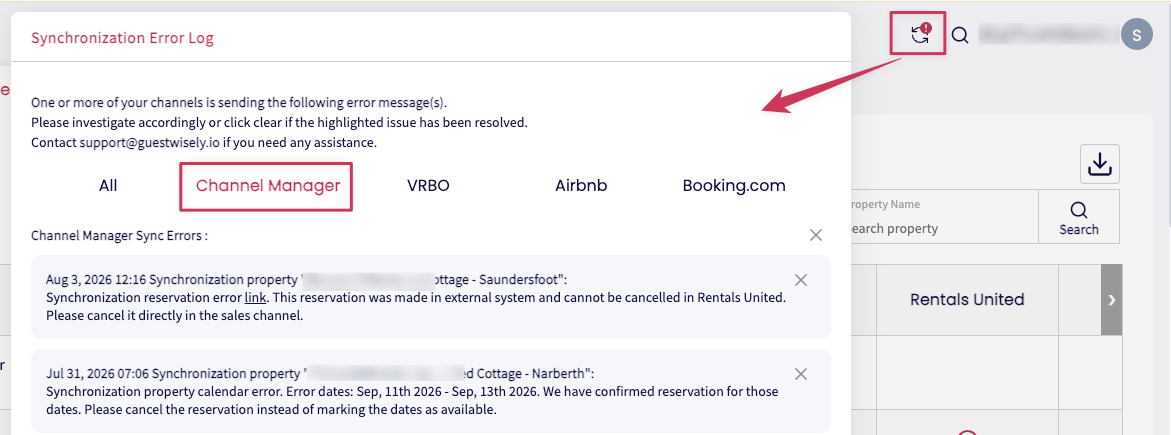Open the Airbnb errors tab

581,185
